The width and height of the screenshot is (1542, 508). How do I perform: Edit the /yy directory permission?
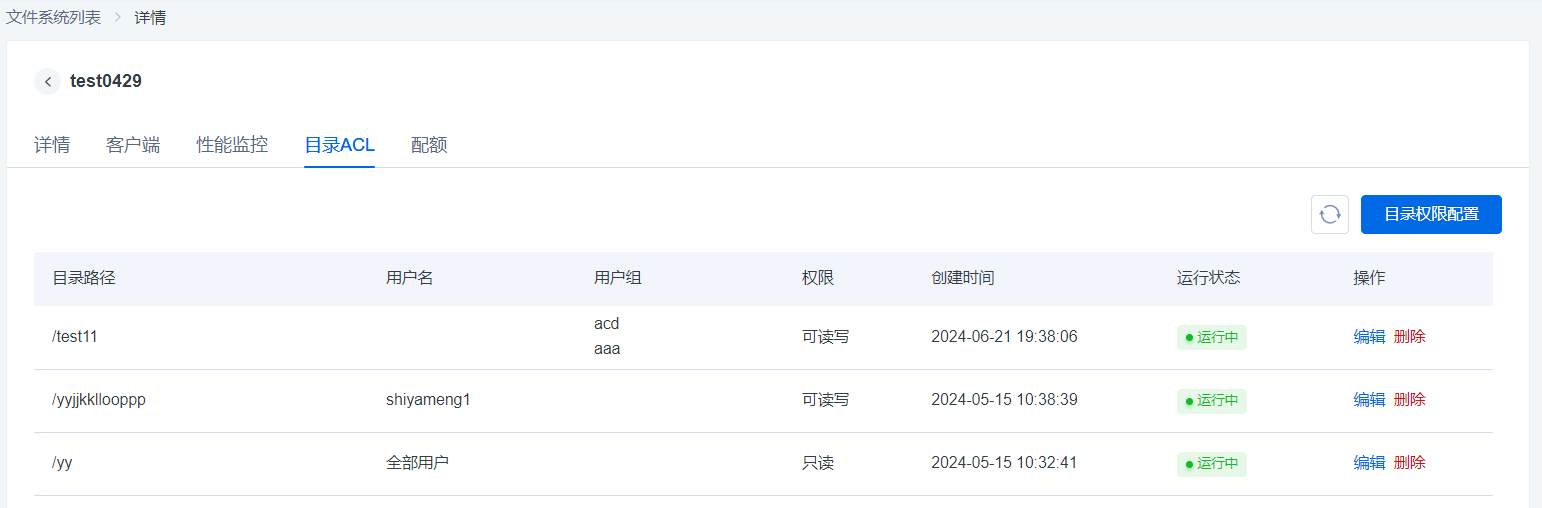click(x=1369, y=463)
